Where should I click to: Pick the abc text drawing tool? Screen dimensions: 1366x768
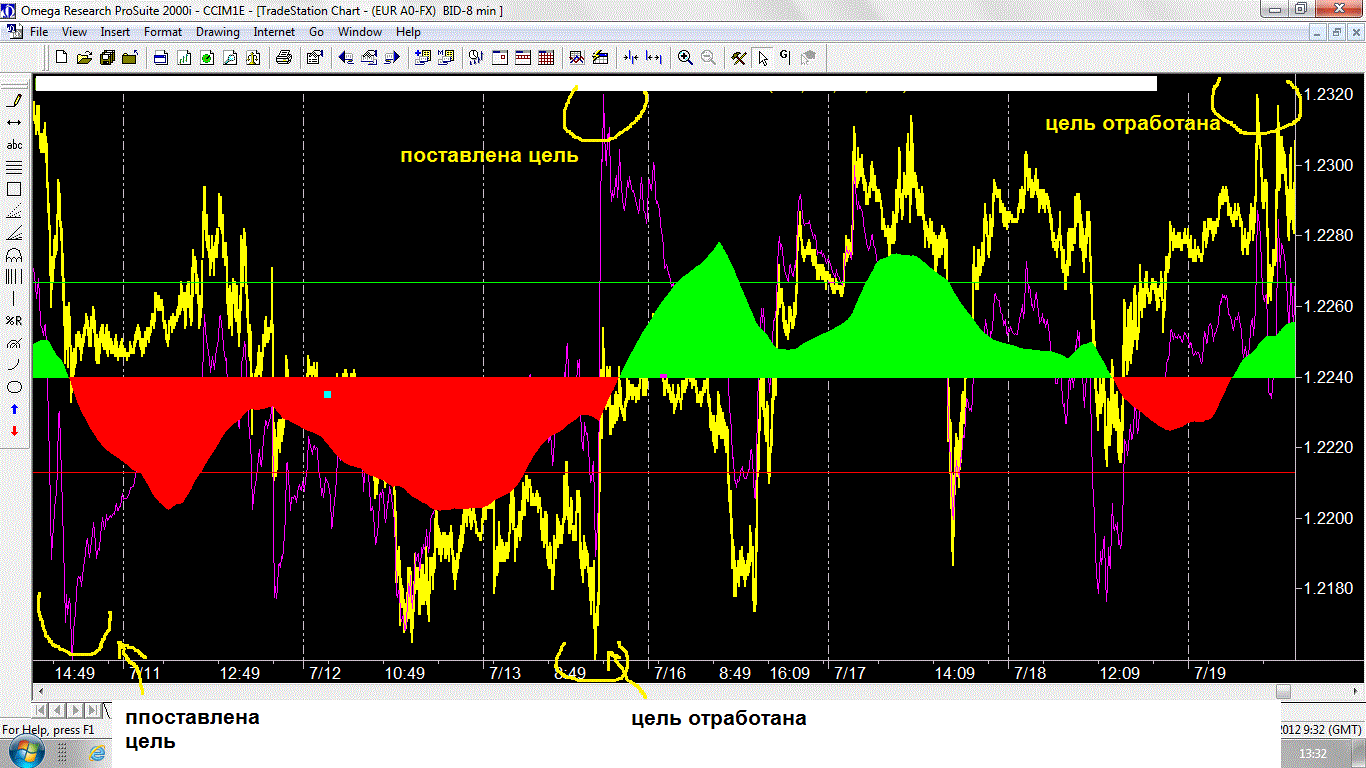(14, 145)
